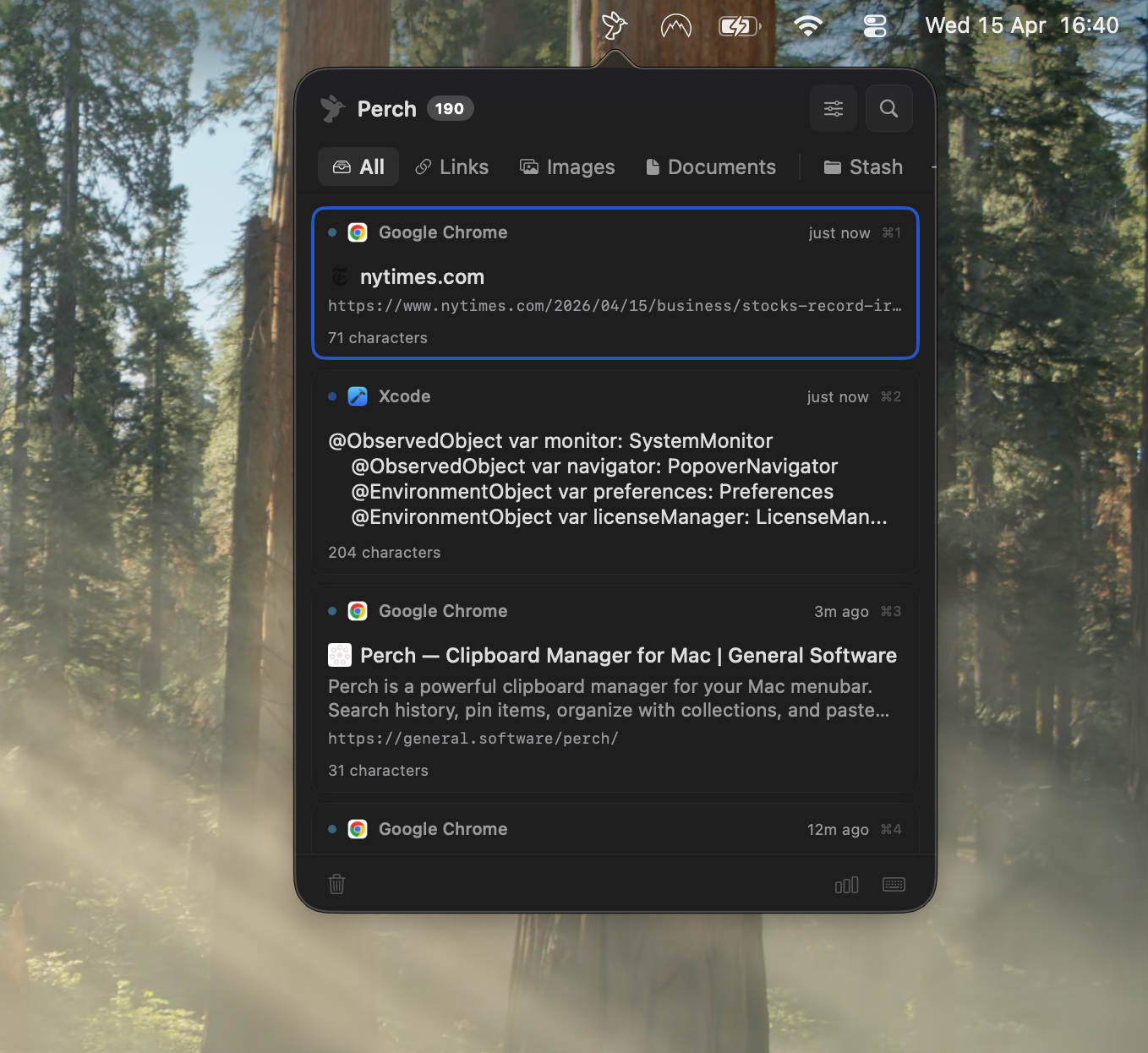The width and height of the screenshot is (1148, 1053).
Task: Switch to the Images tab
Action: click(x=567, y=166)
